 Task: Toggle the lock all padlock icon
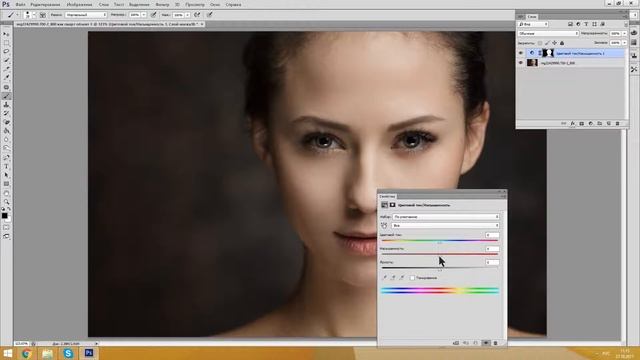pyautogui.click(x=562, y=43)
